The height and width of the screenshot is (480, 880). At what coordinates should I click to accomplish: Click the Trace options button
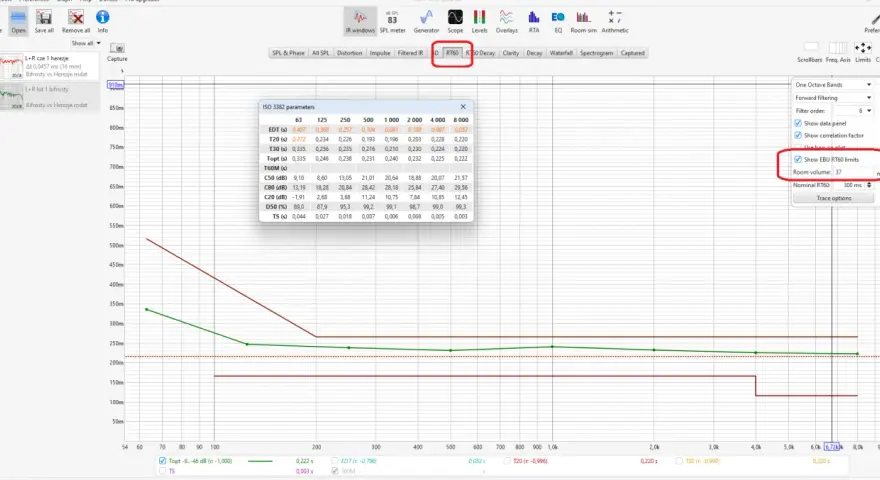(833, 198)
